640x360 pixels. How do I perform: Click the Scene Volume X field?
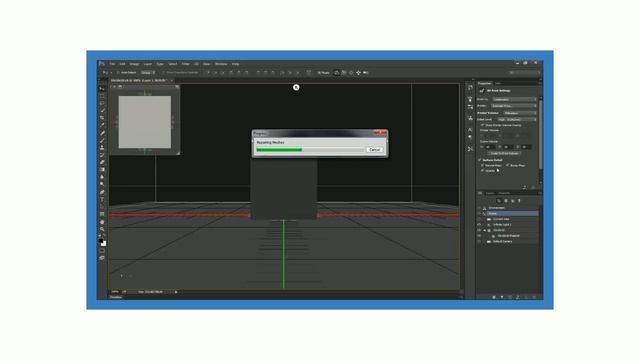point(490,147)
